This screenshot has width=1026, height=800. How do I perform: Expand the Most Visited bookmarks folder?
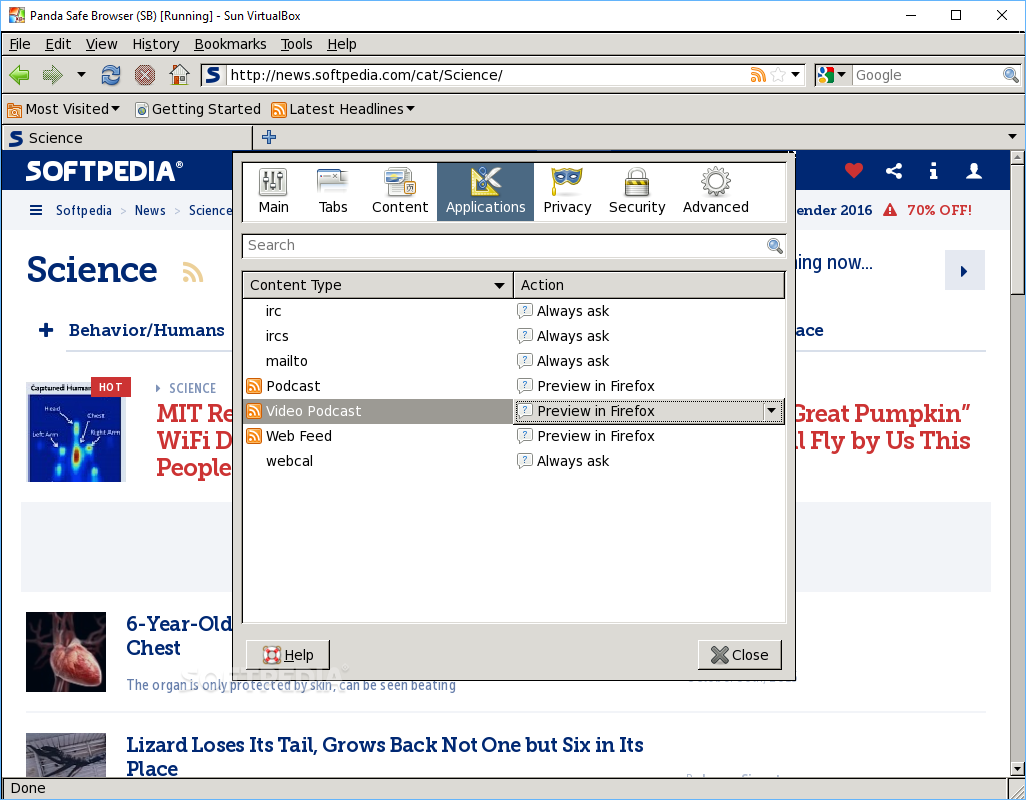click(63, 109)
